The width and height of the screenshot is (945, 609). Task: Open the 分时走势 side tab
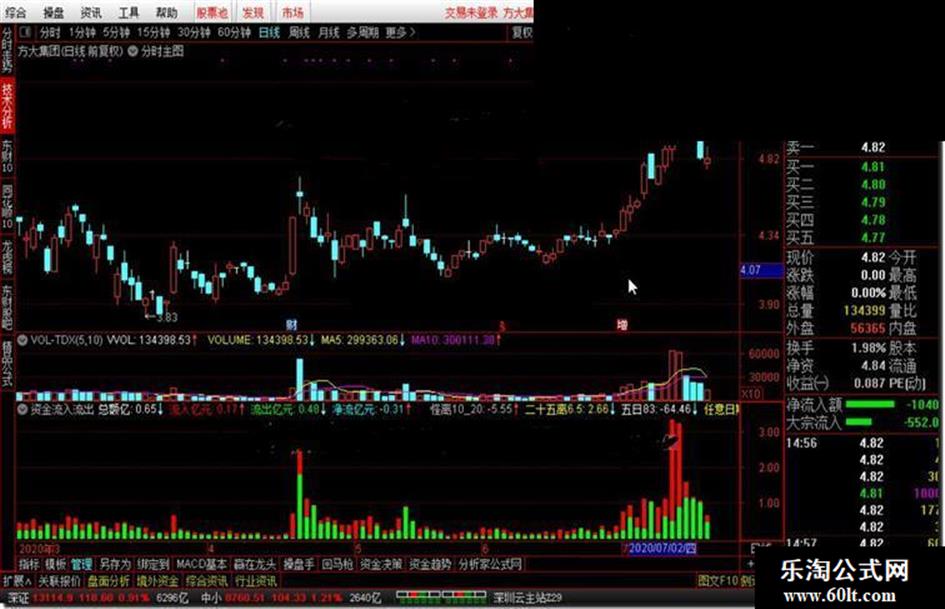point(7,52)
